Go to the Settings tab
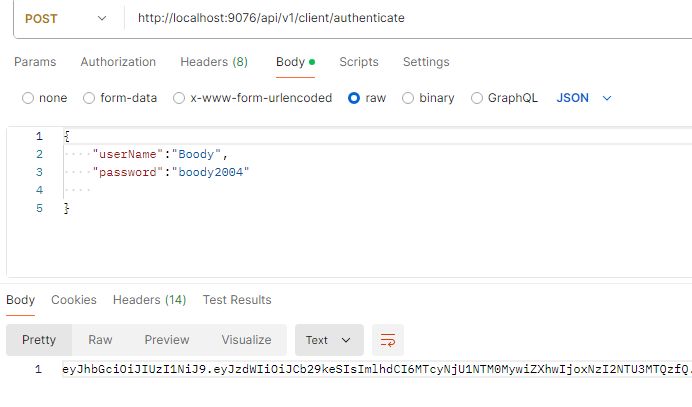 pos(426,62)
